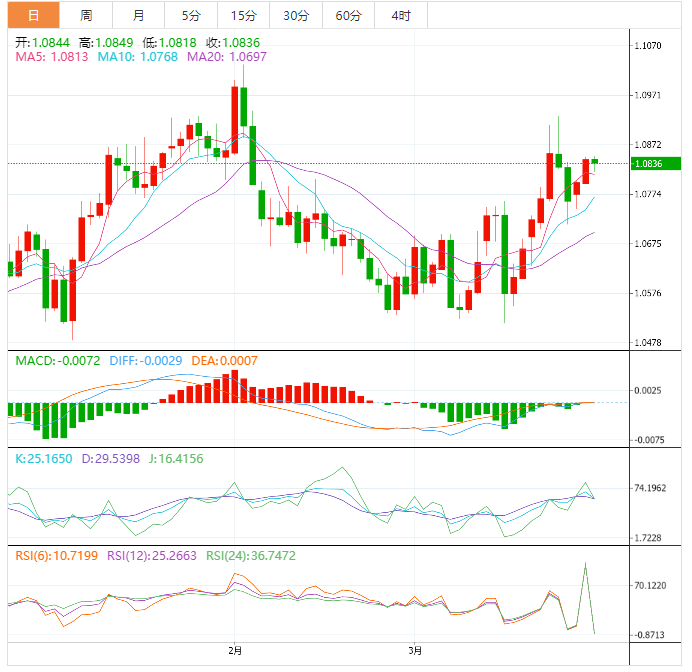The height and width of the screenshot is (672, 692).
Task: Click the green 1.0836 current price tag
Action: pos(655,163)
